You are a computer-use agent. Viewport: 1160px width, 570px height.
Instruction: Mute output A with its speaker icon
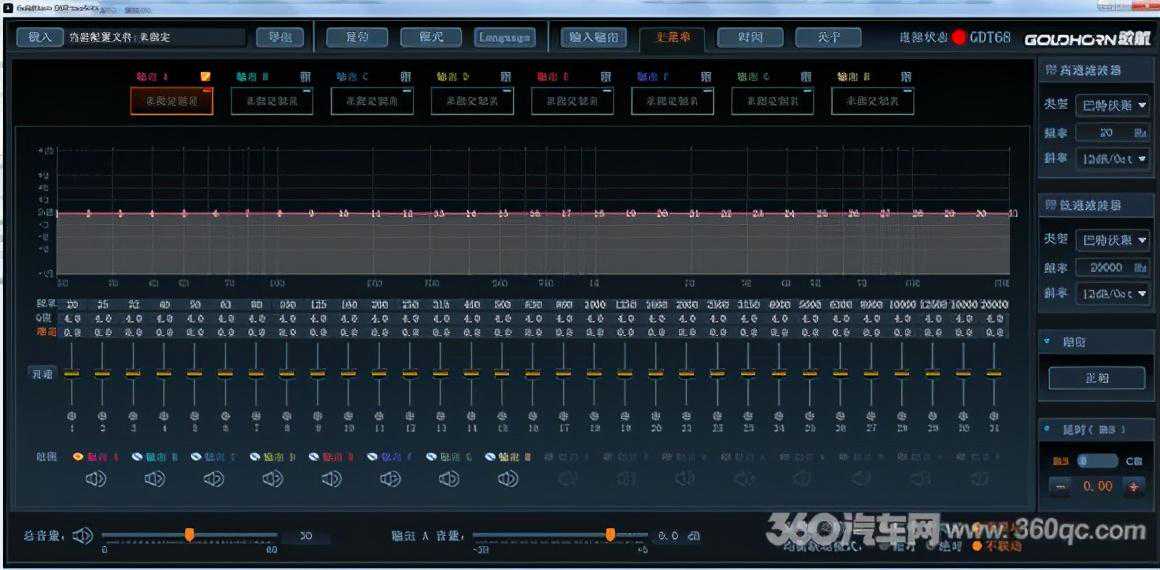[95, 479]
